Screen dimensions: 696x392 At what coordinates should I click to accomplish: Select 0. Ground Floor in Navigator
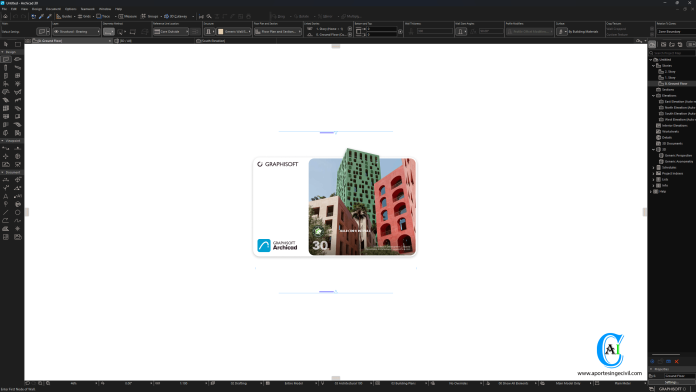[x=676, y=83]
